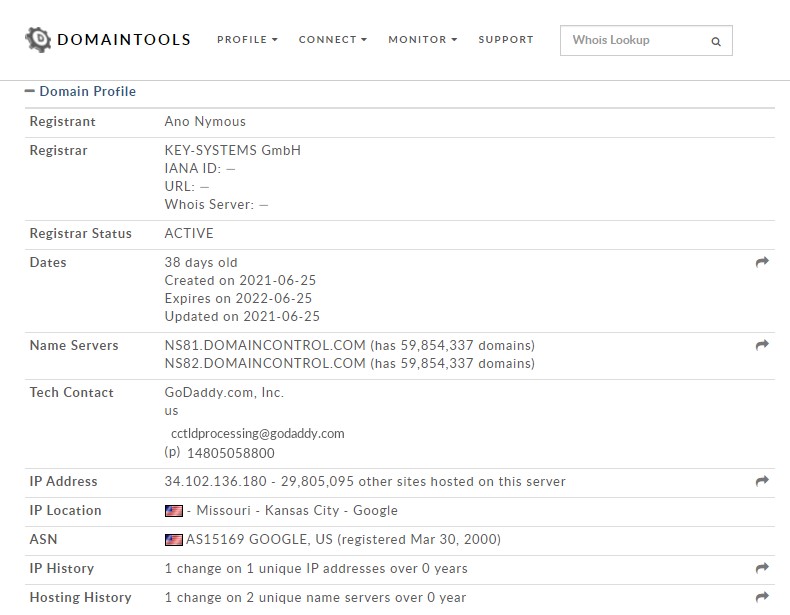Click tech contact GoDaddy.com, Inc.
The width and height of the screenshot is (790, 615).
pos(224,392)
